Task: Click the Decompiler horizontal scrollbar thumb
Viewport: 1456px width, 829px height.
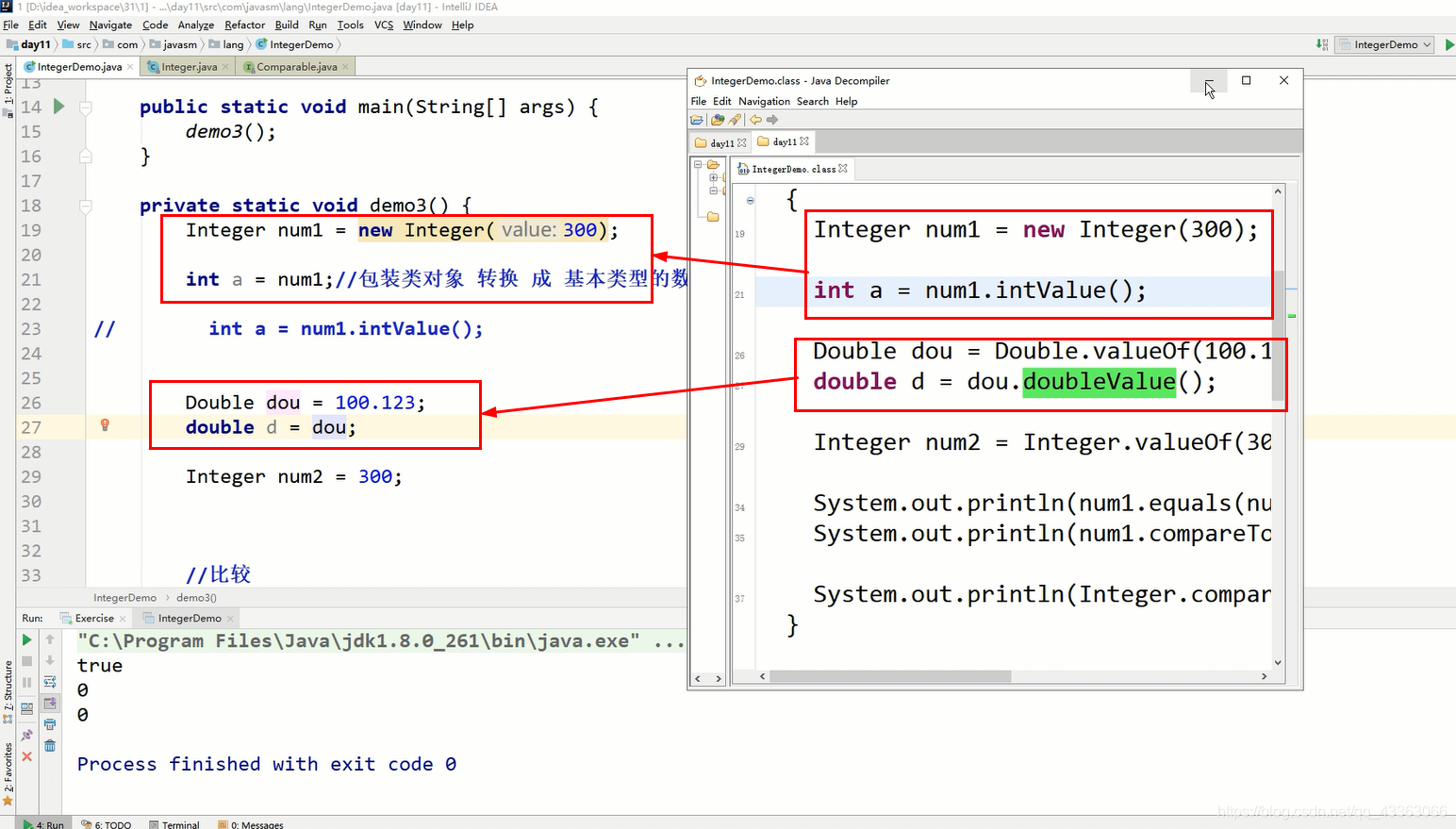Action: [x=890, y=676]
